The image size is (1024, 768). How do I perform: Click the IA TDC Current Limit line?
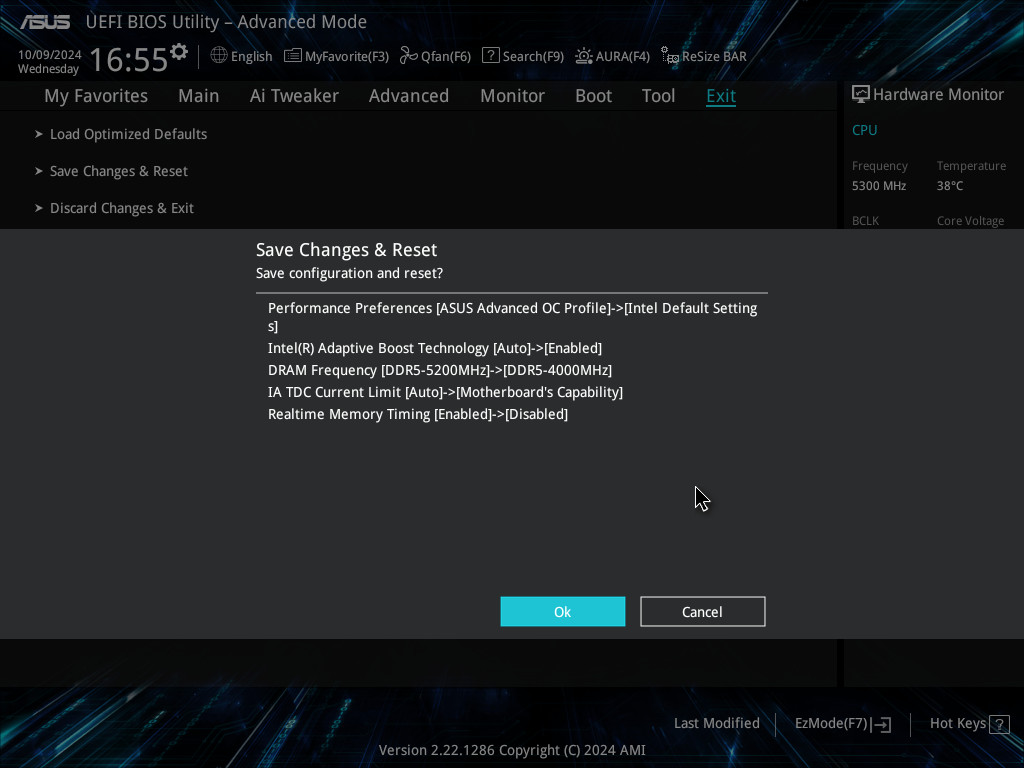pos(445,392)
